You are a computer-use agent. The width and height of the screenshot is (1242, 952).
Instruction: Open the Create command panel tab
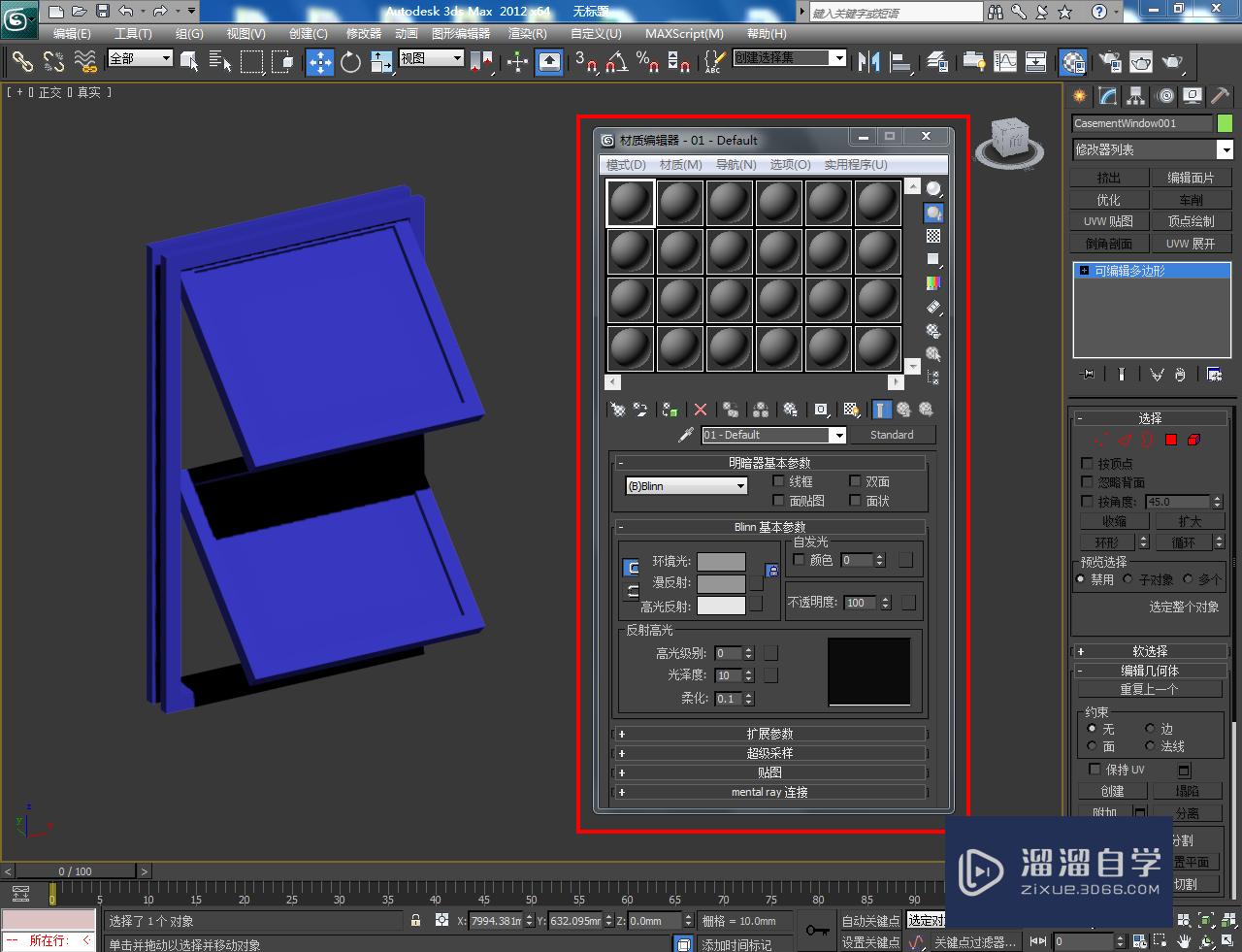point(1080,96)
